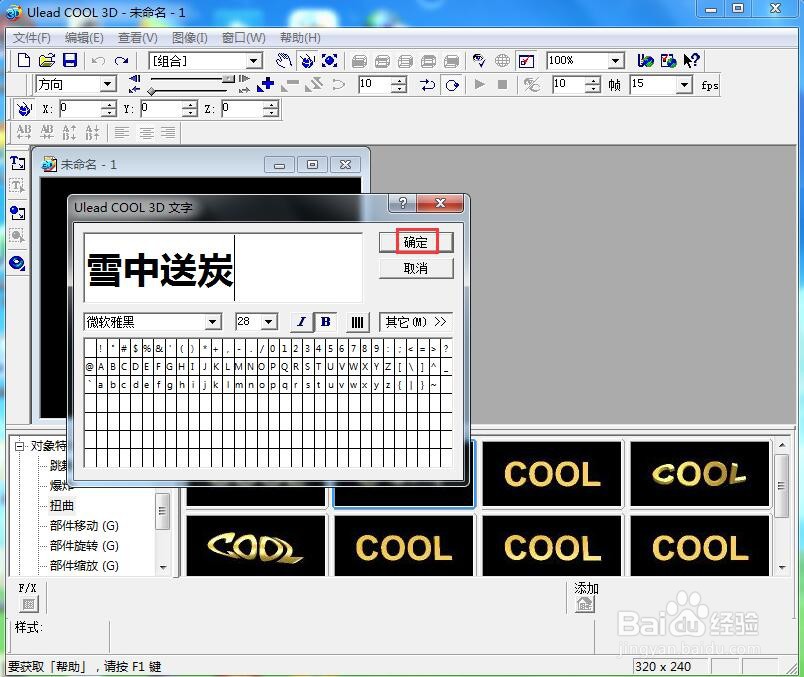Click the Add house icon
The height and width of the screenshot is (677, 804).
pyautogui.click(x=585, y=604)
